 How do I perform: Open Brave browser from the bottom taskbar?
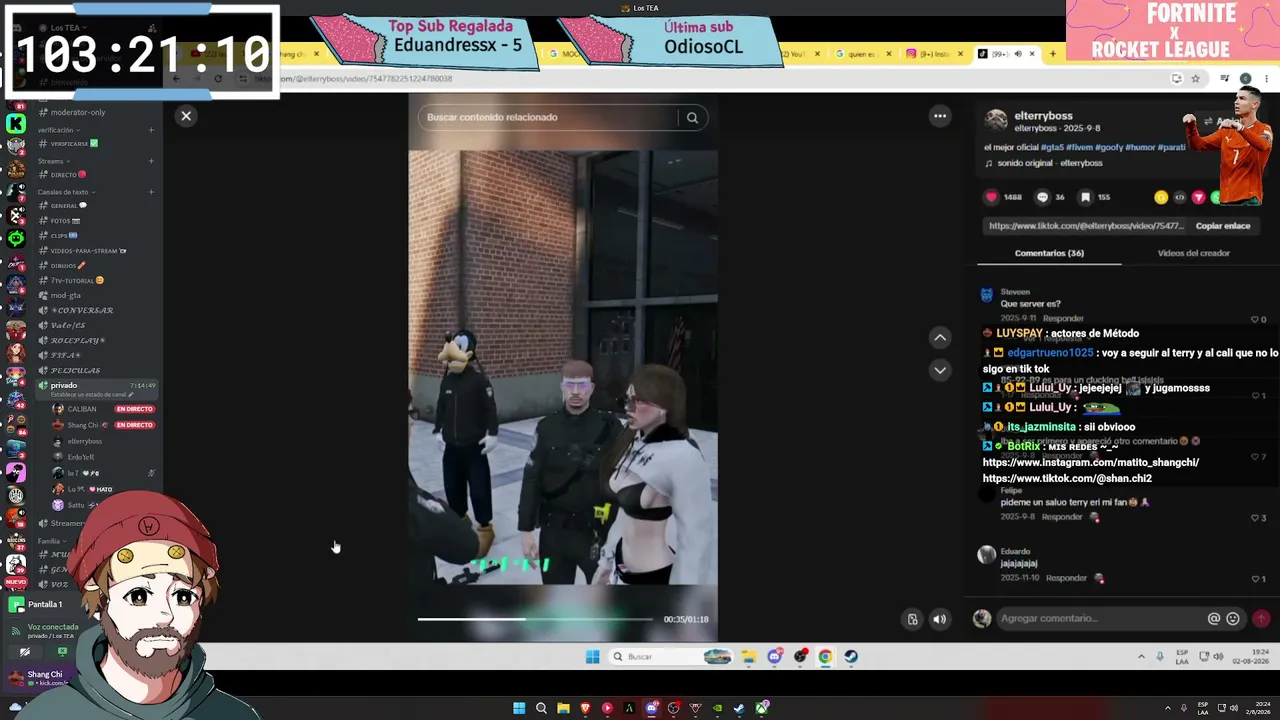point(585,708)
